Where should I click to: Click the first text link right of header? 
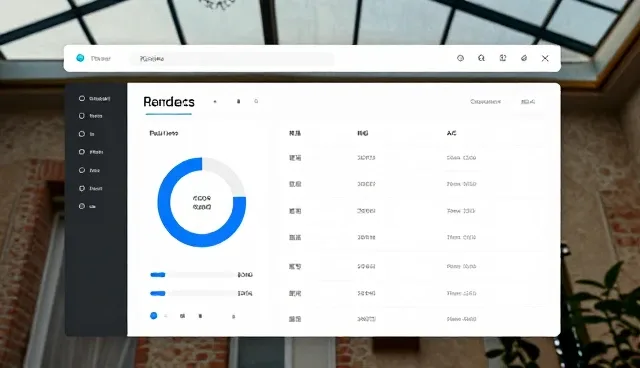(485, 102)
